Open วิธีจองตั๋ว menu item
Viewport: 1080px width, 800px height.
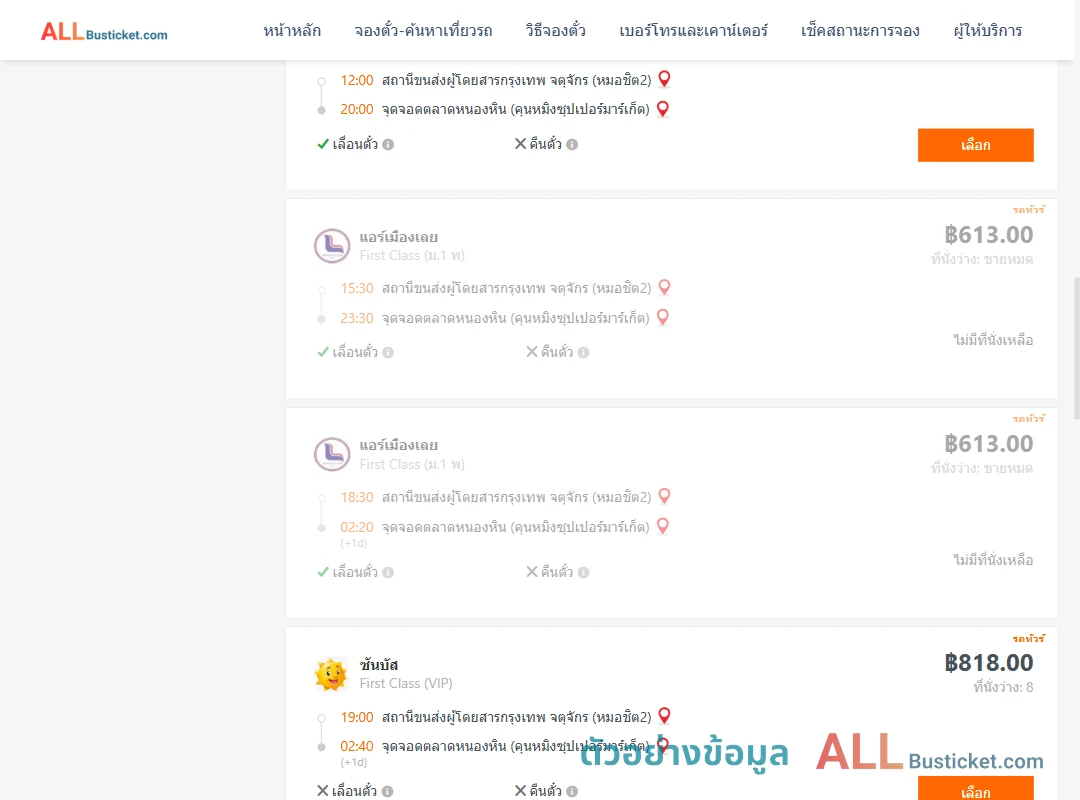tap(555, 31)
